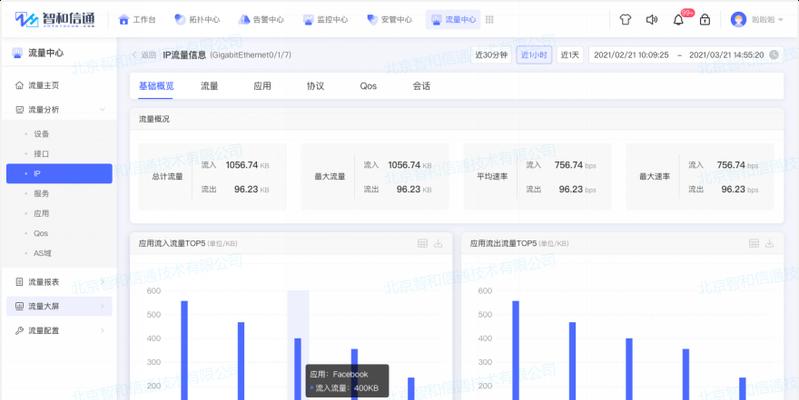Open the 工作台 home icon
This screenshot has width=799, height=400.
click(x=123, y=20)
